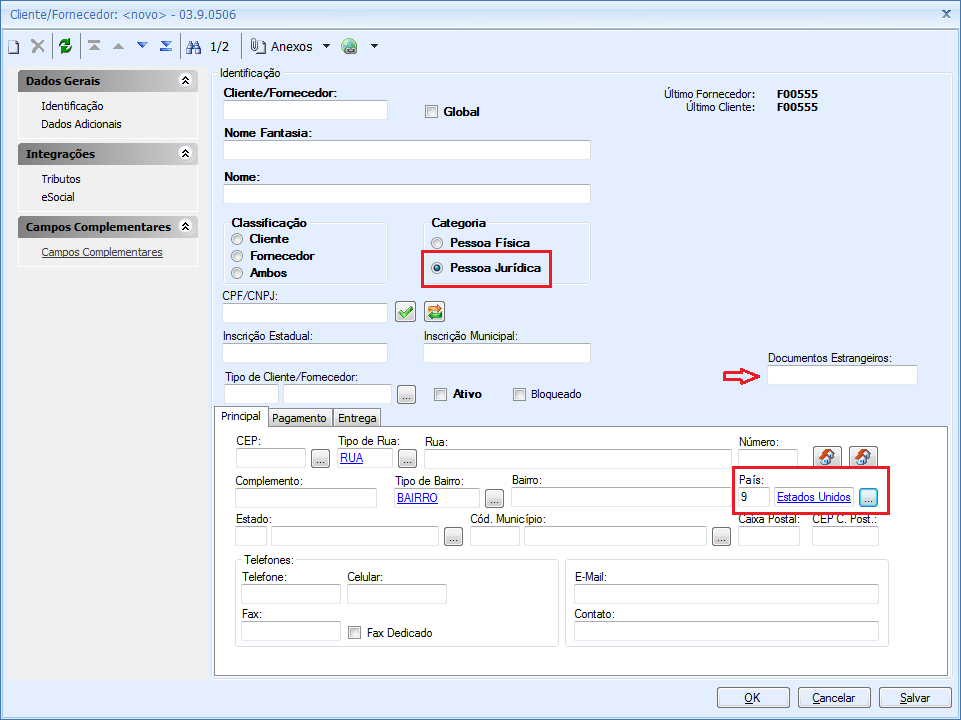Click the Inscrição Municipal input field

coord(507,353)
